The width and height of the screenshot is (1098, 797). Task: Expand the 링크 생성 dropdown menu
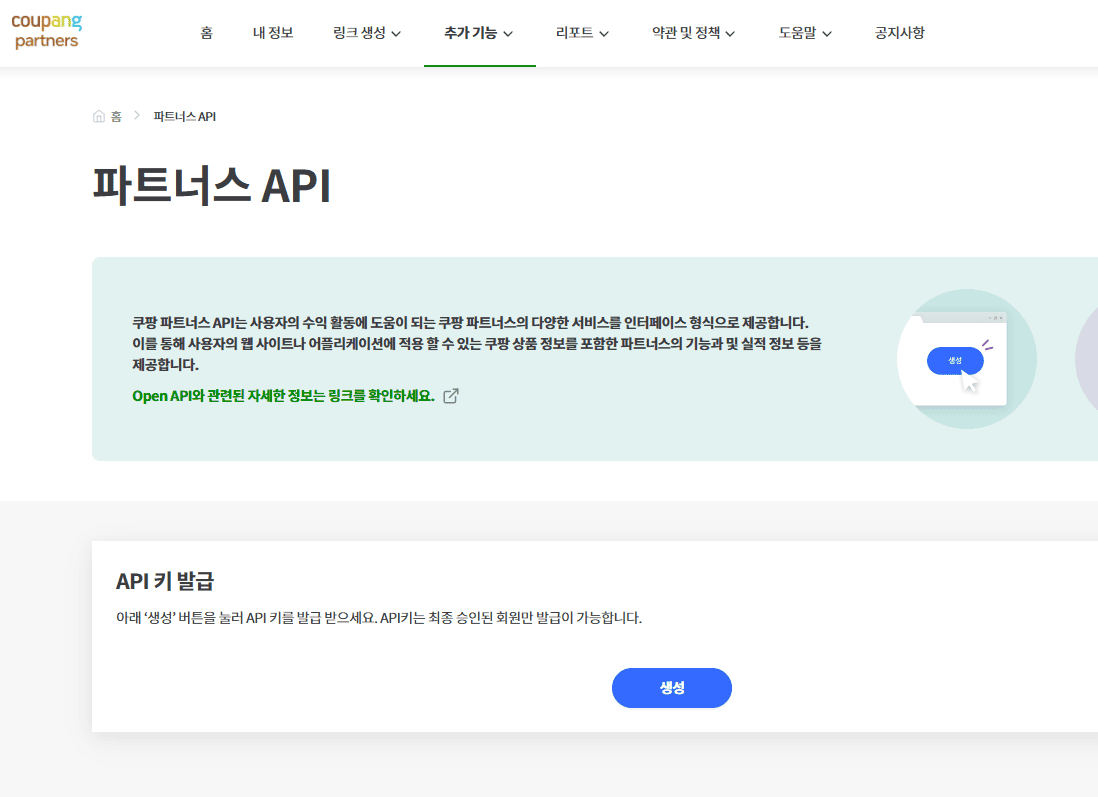pyautogui.click(x=367, y=33)
